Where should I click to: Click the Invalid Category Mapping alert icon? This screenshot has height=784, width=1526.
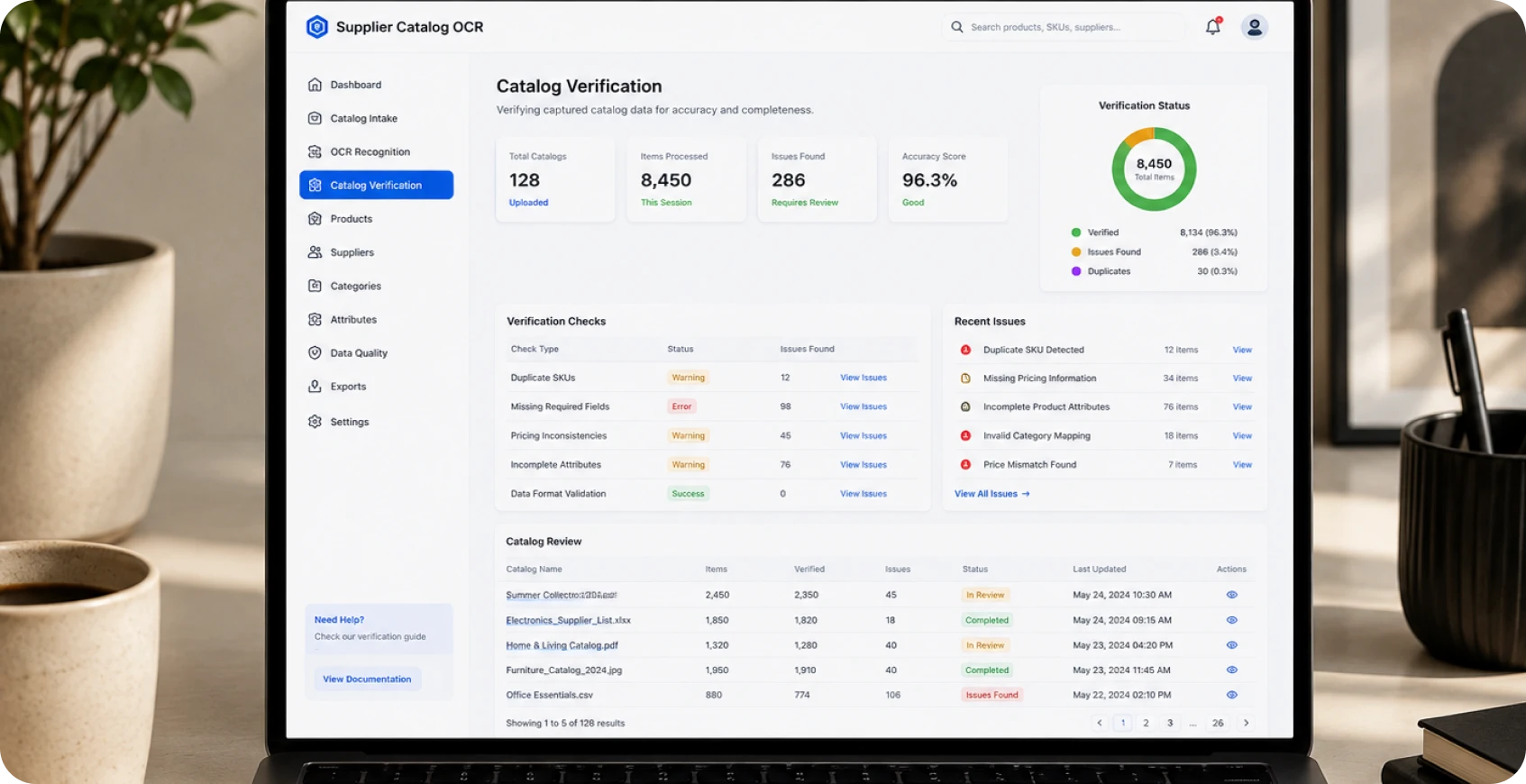965,436
